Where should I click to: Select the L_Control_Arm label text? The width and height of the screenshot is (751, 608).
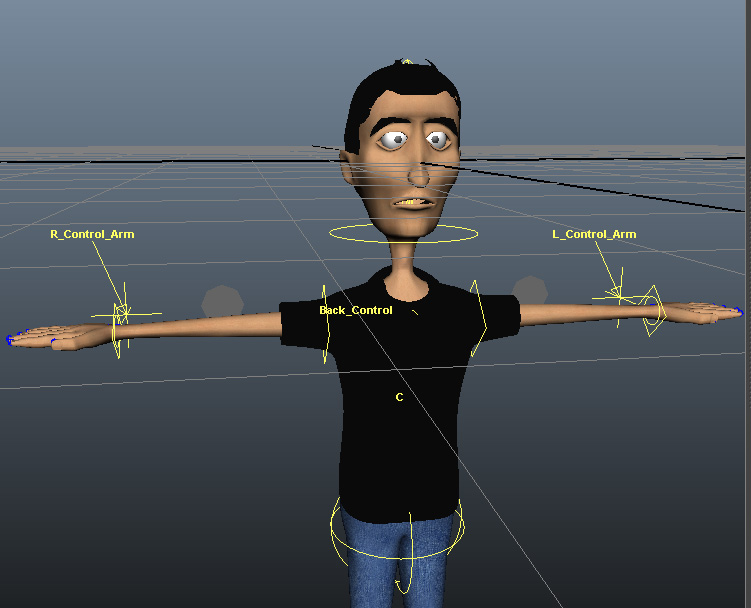[594, 234]
